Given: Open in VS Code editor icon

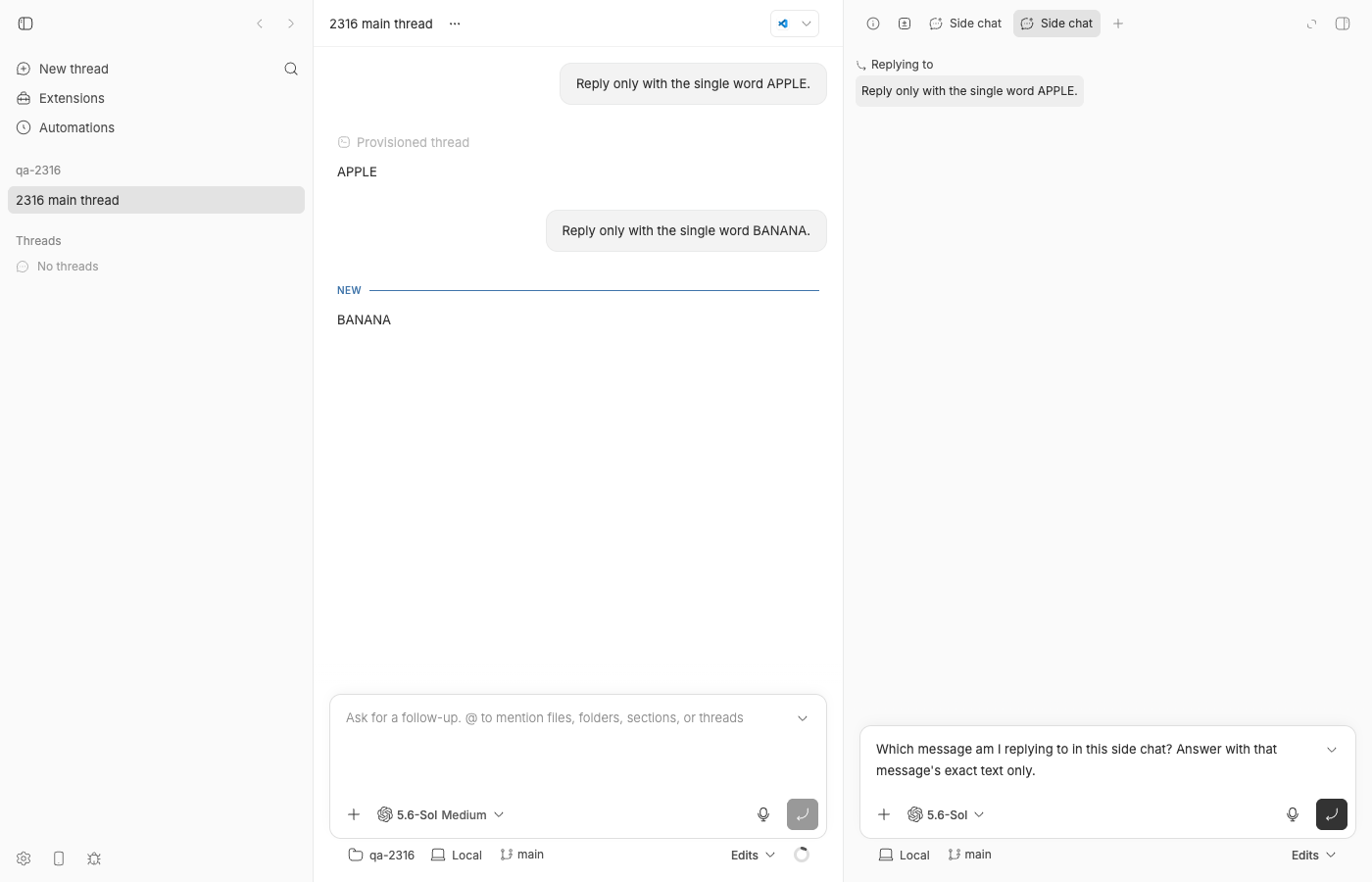Looking at the screenshot, I should [783, 24].
